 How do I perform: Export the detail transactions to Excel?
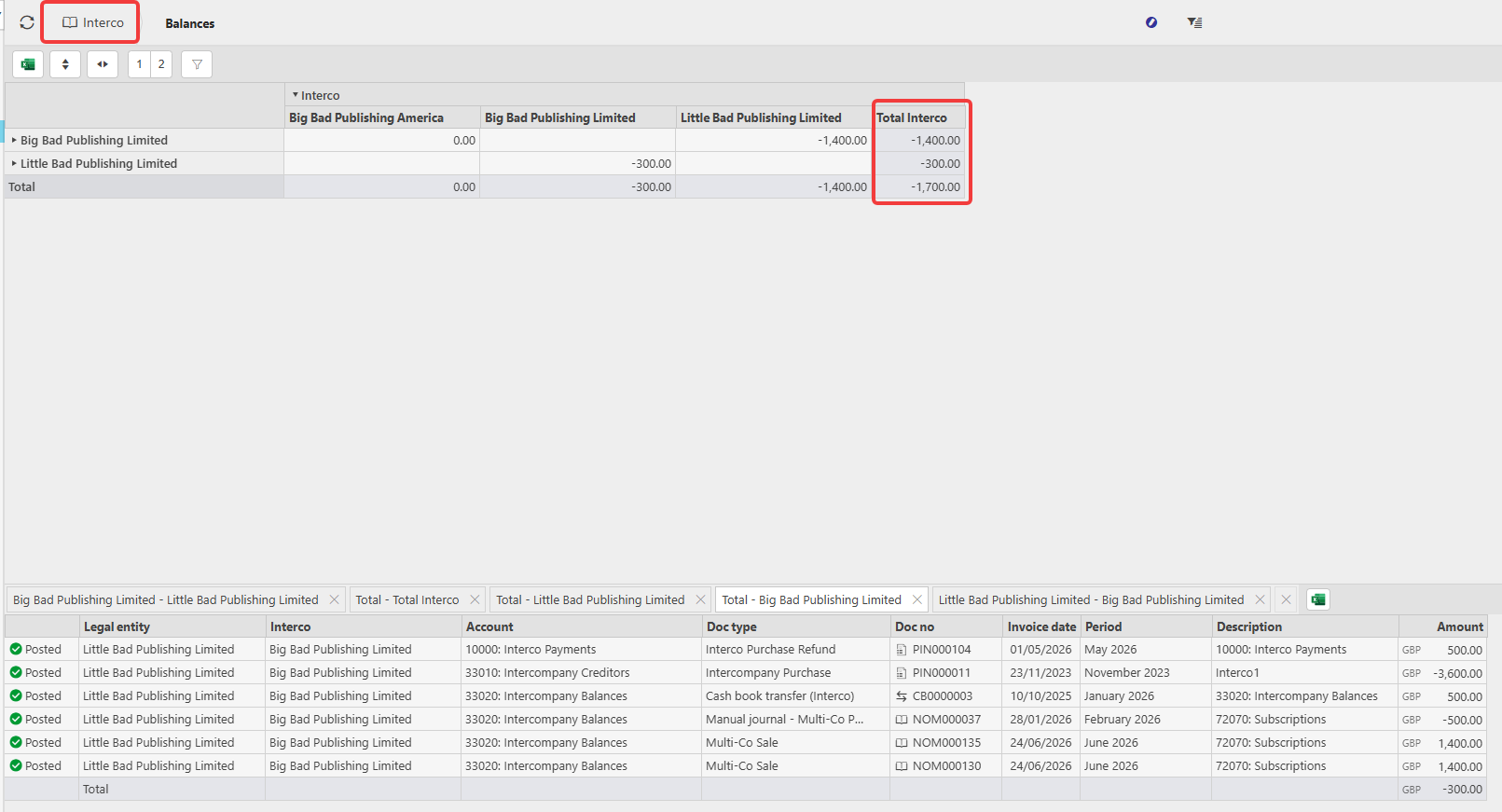(1318, 599)
